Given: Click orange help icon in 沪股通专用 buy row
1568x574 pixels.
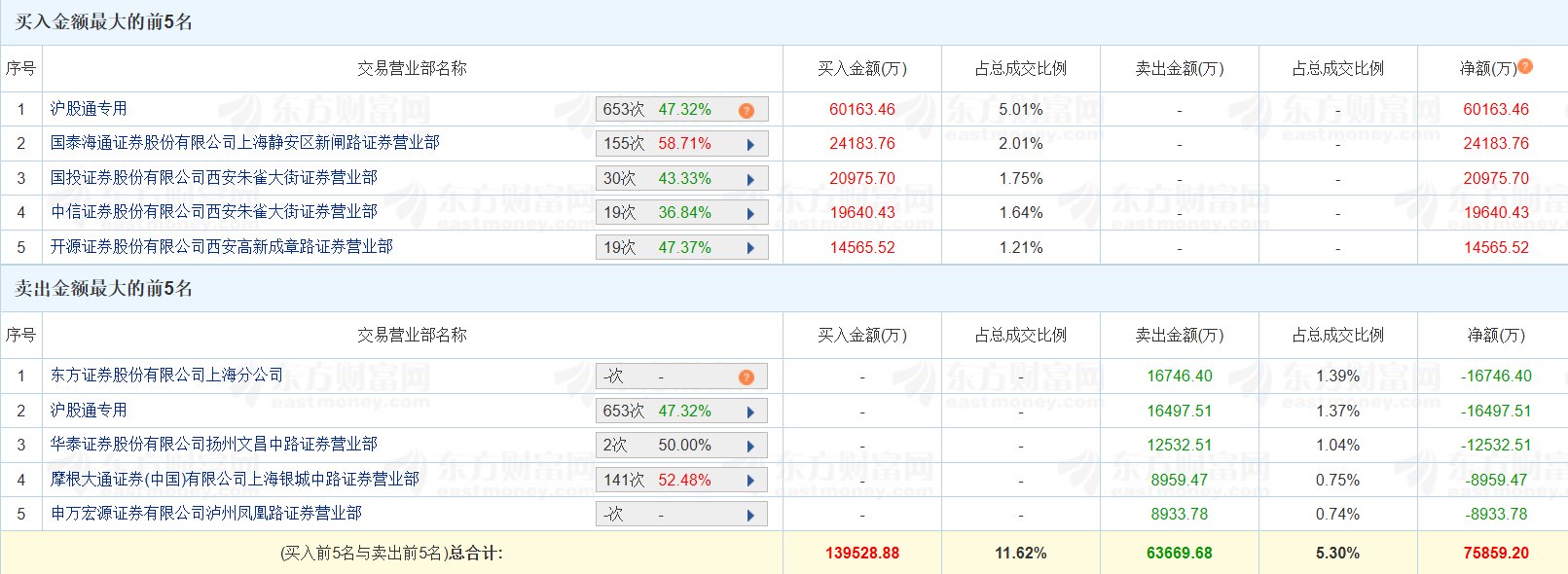Looking at the screenshot, I should click(746, 110).
